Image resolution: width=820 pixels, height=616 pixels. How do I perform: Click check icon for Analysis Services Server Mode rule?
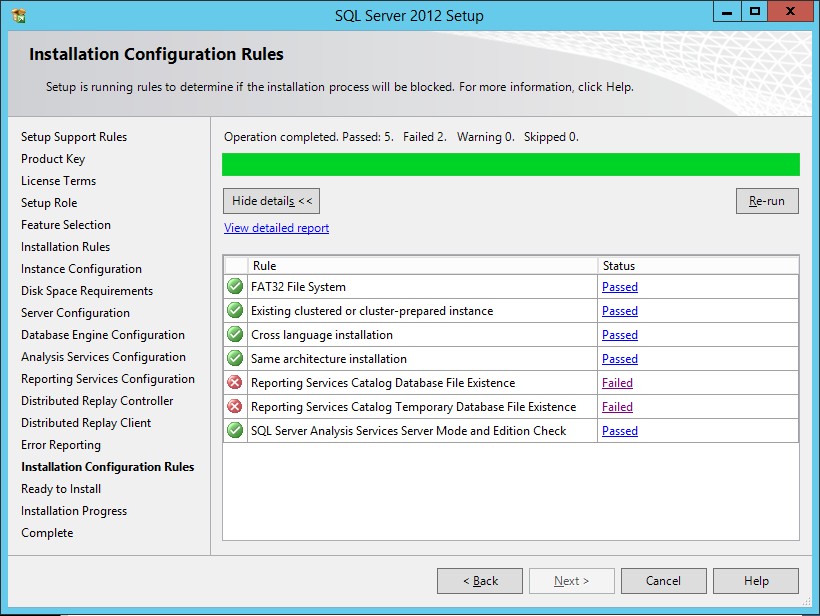point(235,430)
